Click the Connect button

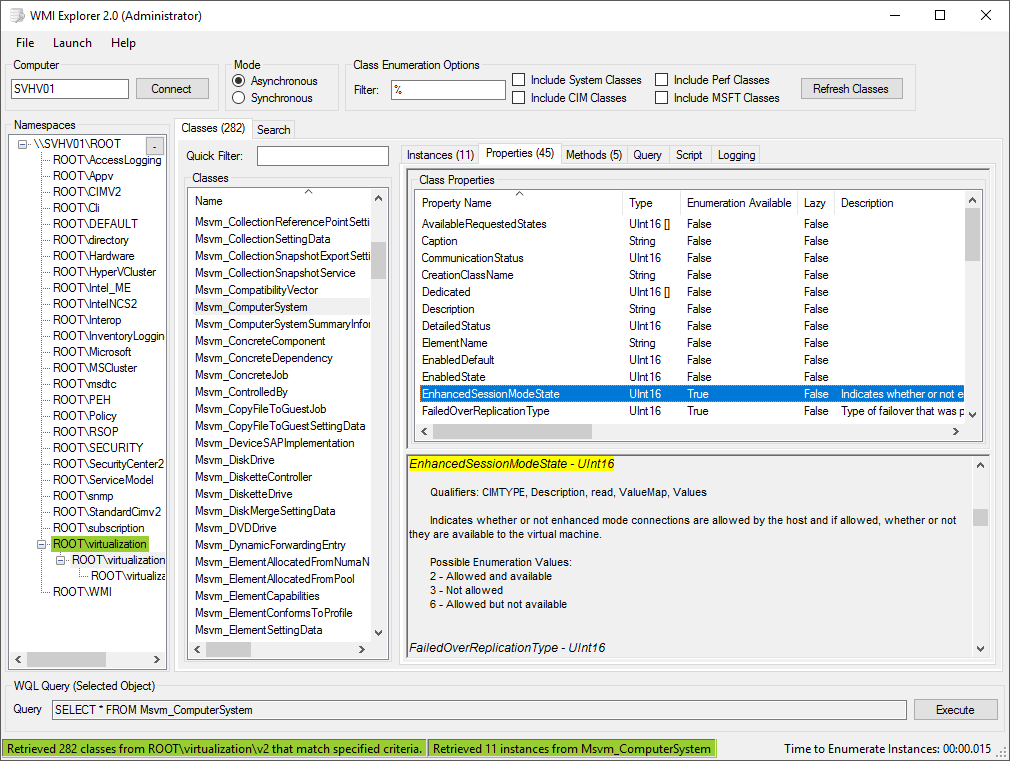pos(172,89)
